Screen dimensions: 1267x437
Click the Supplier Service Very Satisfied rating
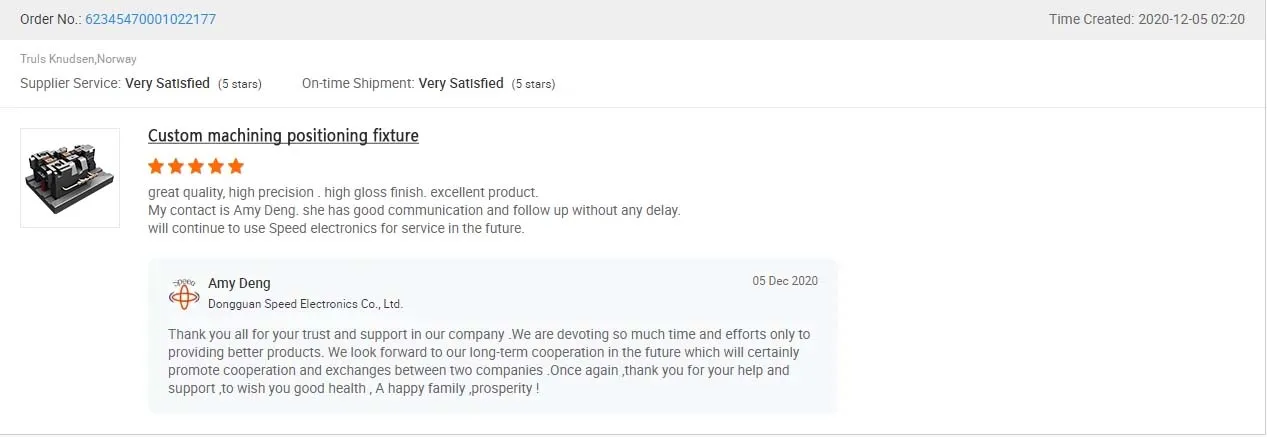[x=167, y=84]
